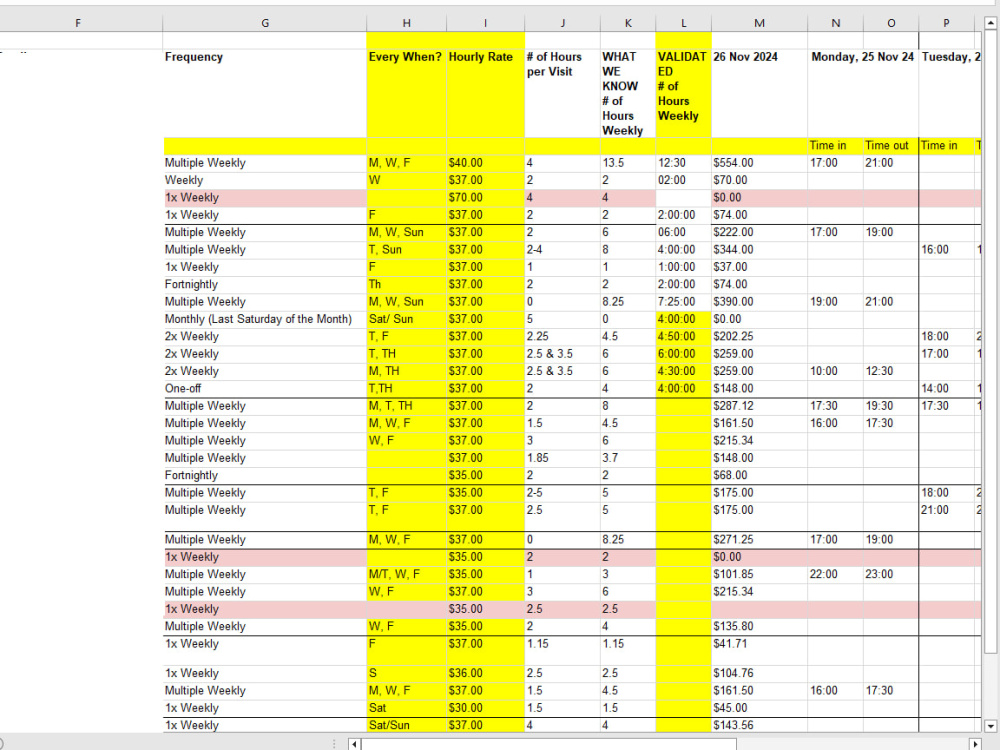Viewport: 1000px width, 750px height.
Task: Click the 'Frequency' header cell
Action: pyautogui.click(x=265, y=93)
